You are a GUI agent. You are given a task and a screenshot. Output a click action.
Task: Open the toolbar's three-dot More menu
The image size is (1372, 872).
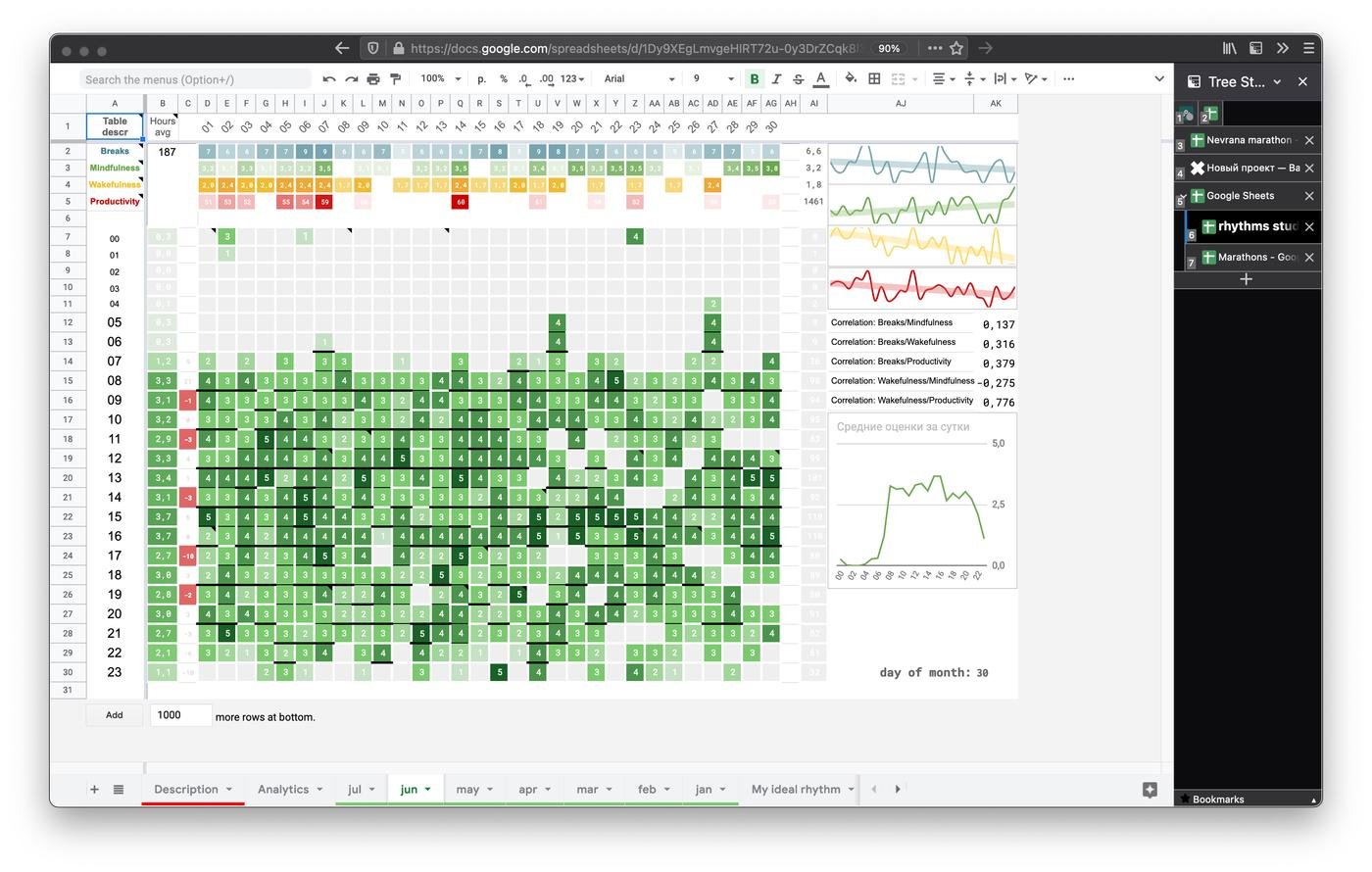pos(1068,79)
